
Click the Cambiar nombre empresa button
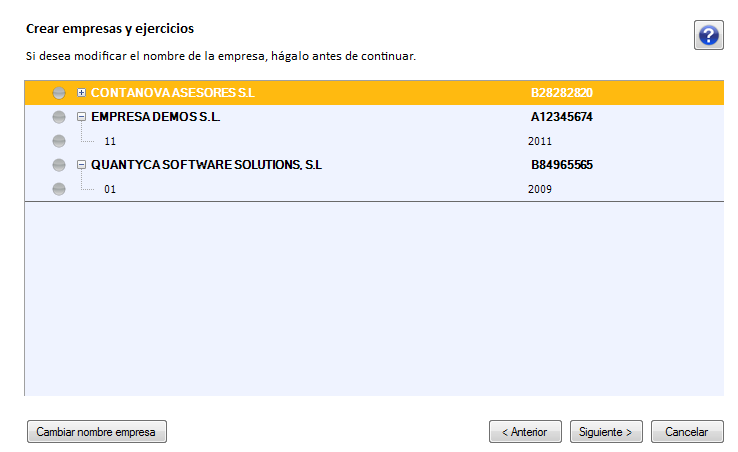pyautogui.click(x=96, y=432)
